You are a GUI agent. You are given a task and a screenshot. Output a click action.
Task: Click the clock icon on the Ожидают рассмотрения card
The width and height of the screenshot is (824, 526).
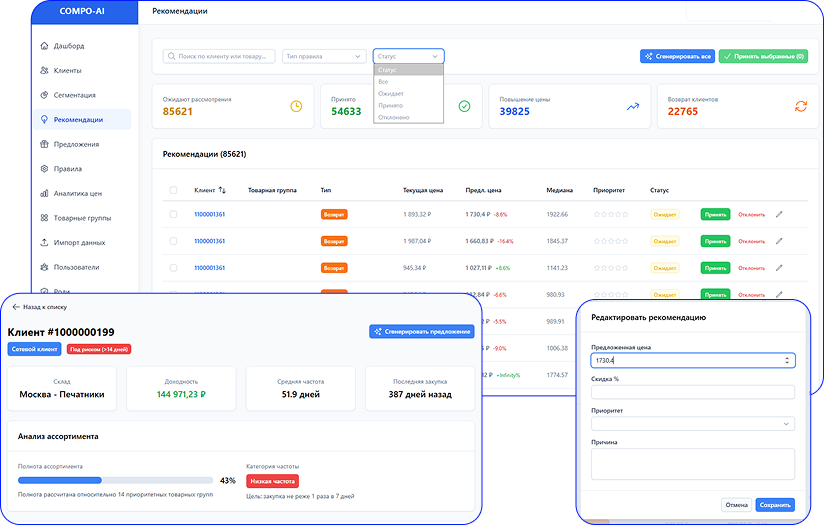click(296, 107)
